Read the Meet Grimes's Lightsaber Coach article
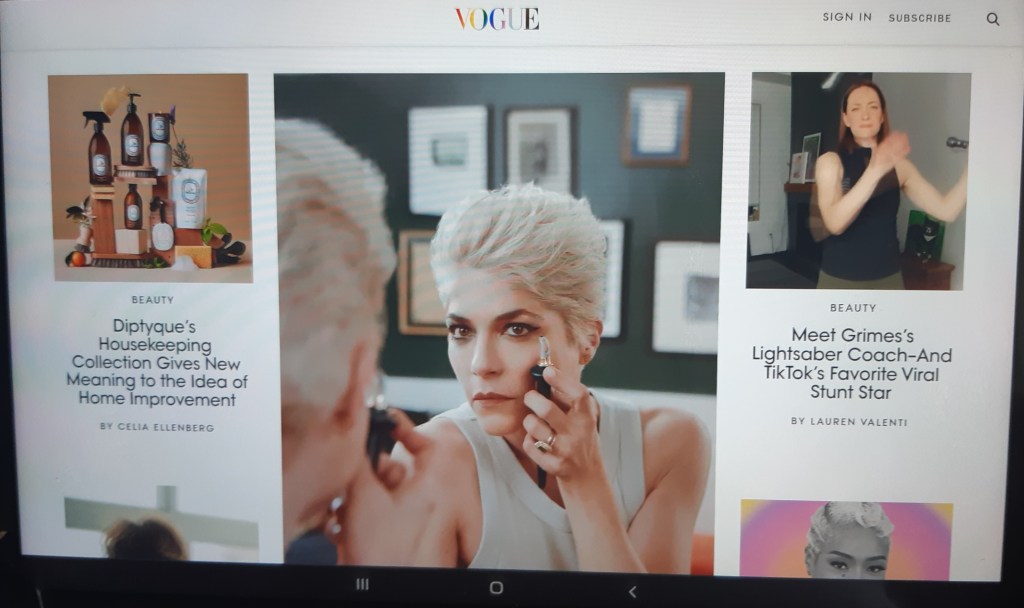The height and width of the screenshot is (608, 1024). [852, 364]
